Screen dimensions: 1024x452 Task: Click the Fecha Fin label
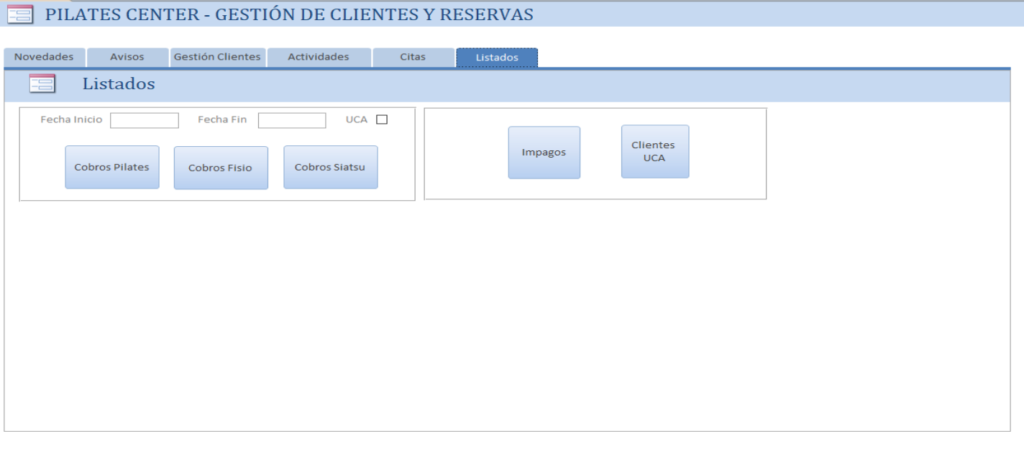(221, 120)
